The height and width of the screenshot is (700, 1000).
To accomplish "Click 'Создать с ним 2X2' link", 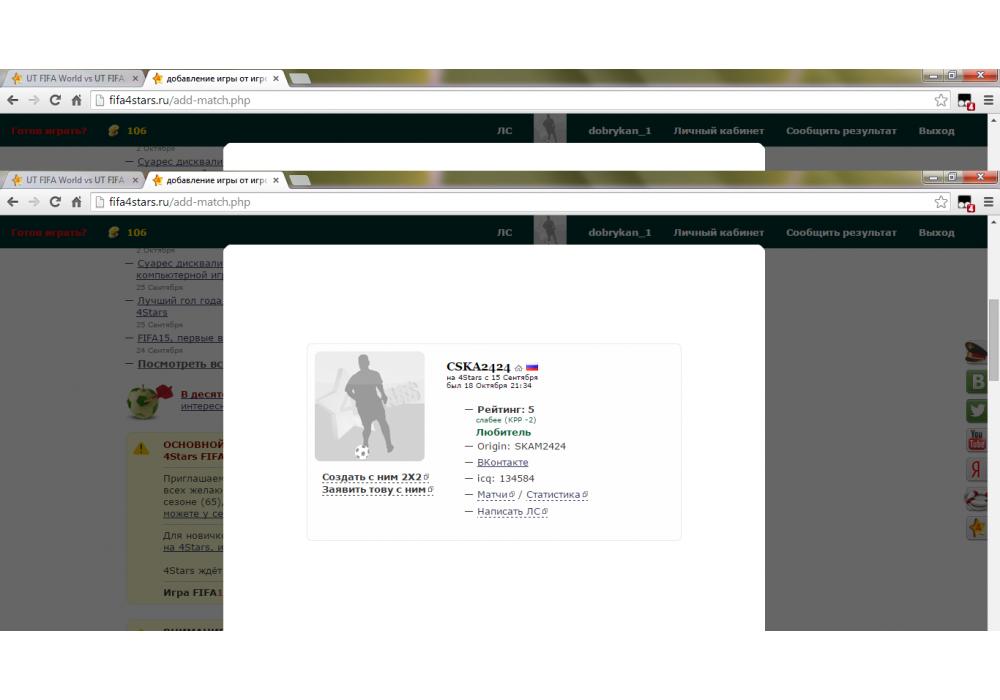I will 372,477.
